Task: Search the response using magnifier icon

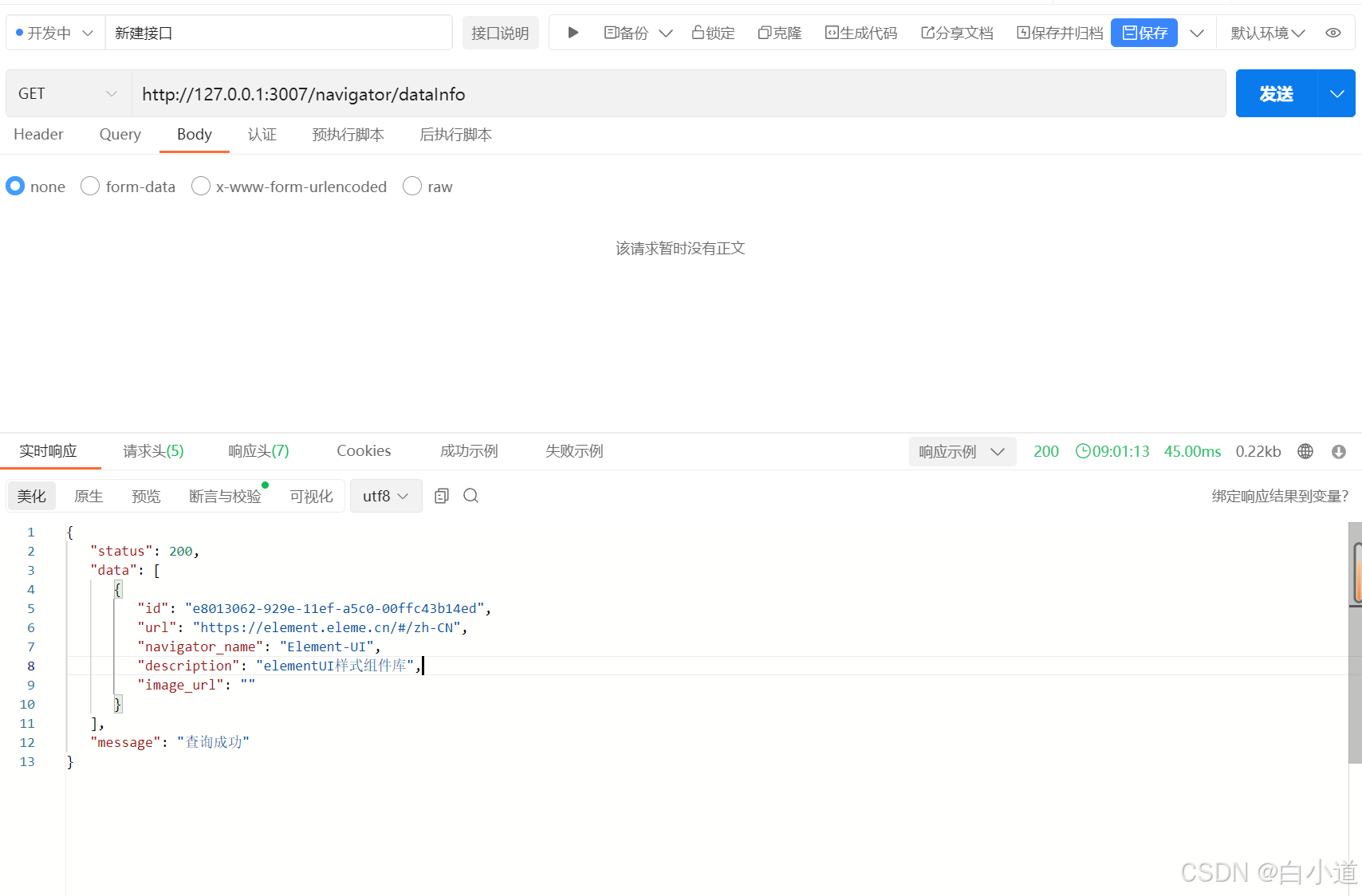Action: (470, 495)
